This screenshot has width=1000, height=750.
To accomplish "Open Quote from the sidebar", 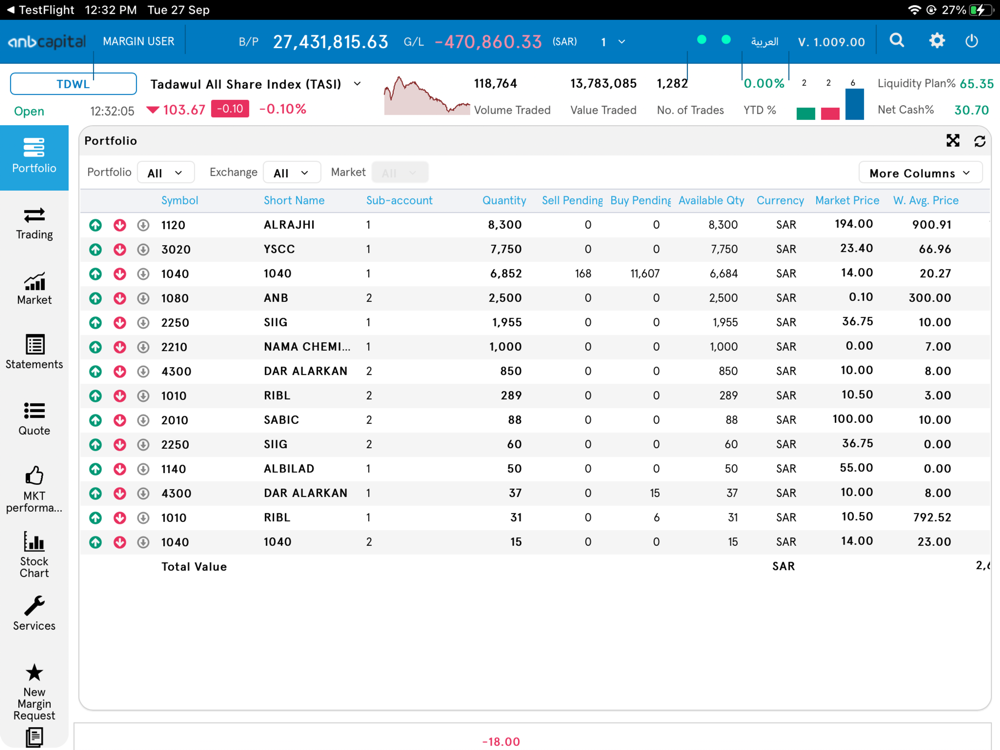I will pyautogui.click(x=34, y=419).
